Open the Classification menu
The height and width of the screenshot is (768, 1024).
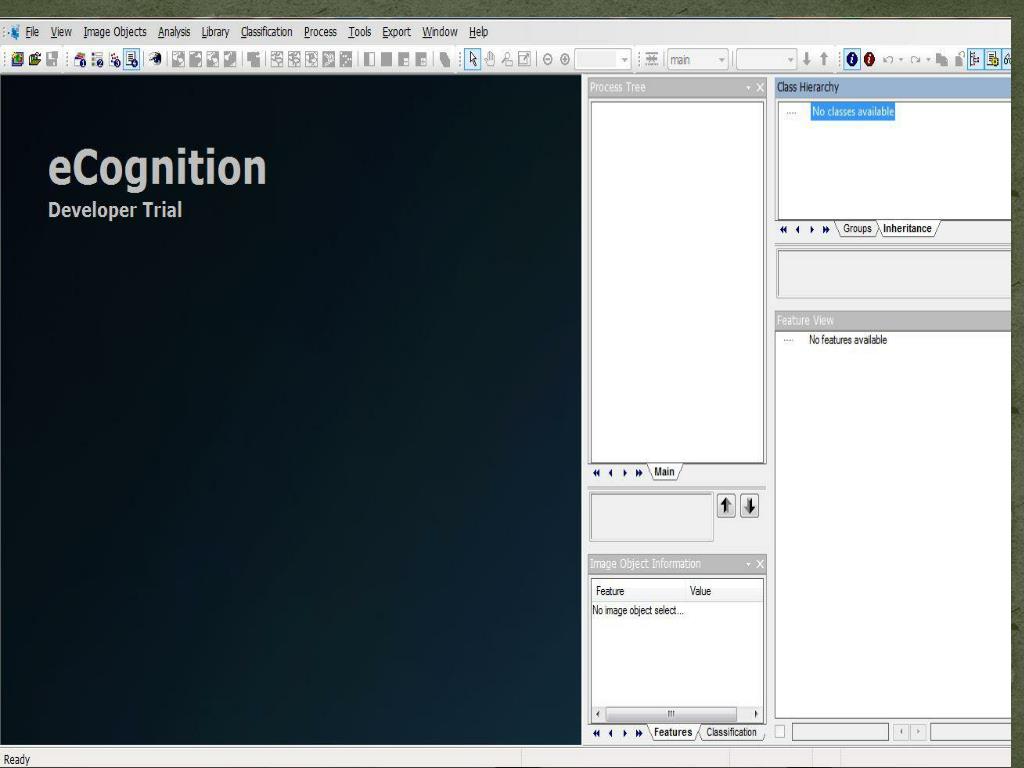tap(266, 31)
